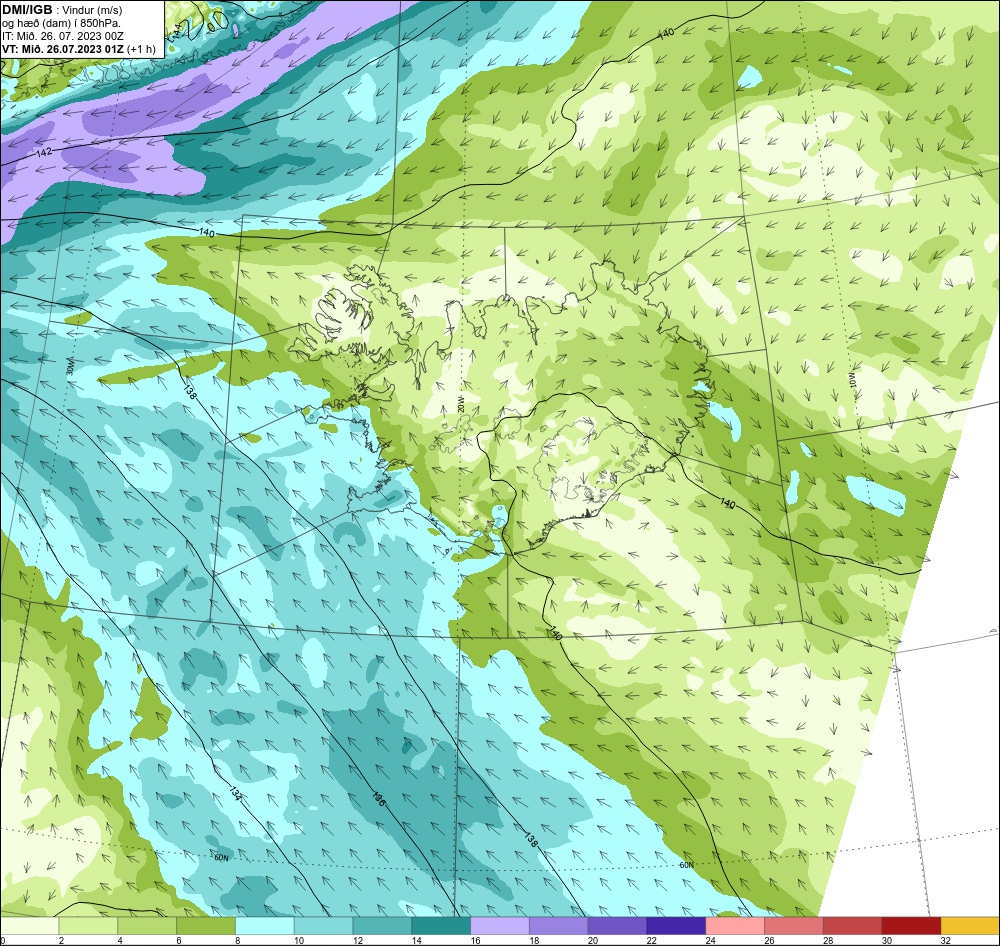Click the orange legend swatch above 32
Image resolution: width=1000 pixels, height=946 pixels.
(x=970, y=926)
